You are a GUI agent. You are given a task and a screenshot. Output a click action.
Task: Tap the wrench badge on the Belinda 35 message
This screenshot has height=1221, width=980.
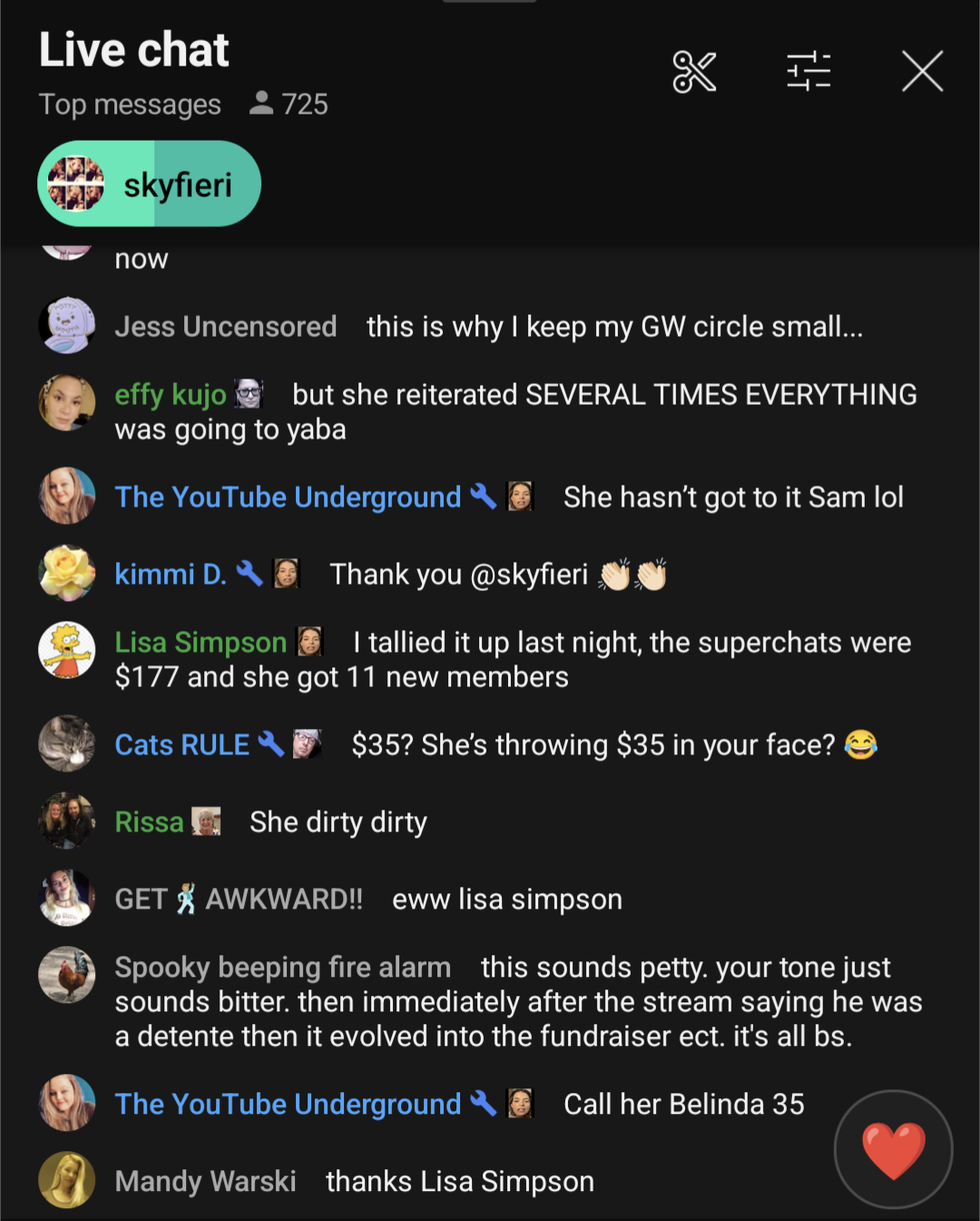click(484, 1103)
